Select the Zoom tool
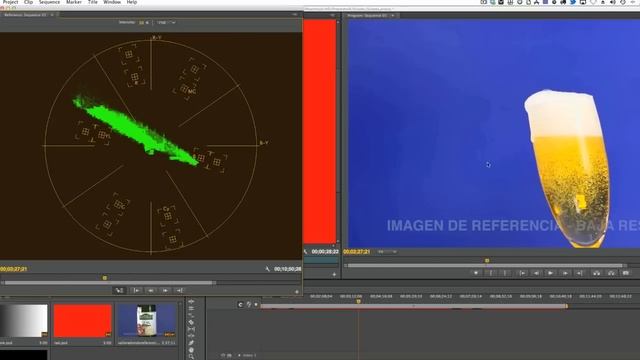This screenshot has width=640, height=360. (191, 357)
